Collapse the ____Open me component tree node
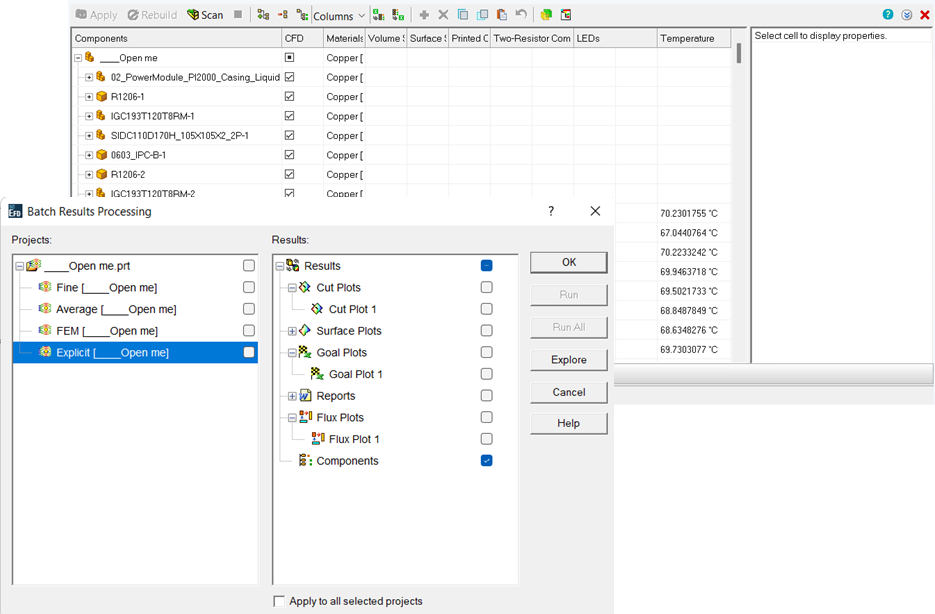This screenshot has height=614, width=935. 78,58
